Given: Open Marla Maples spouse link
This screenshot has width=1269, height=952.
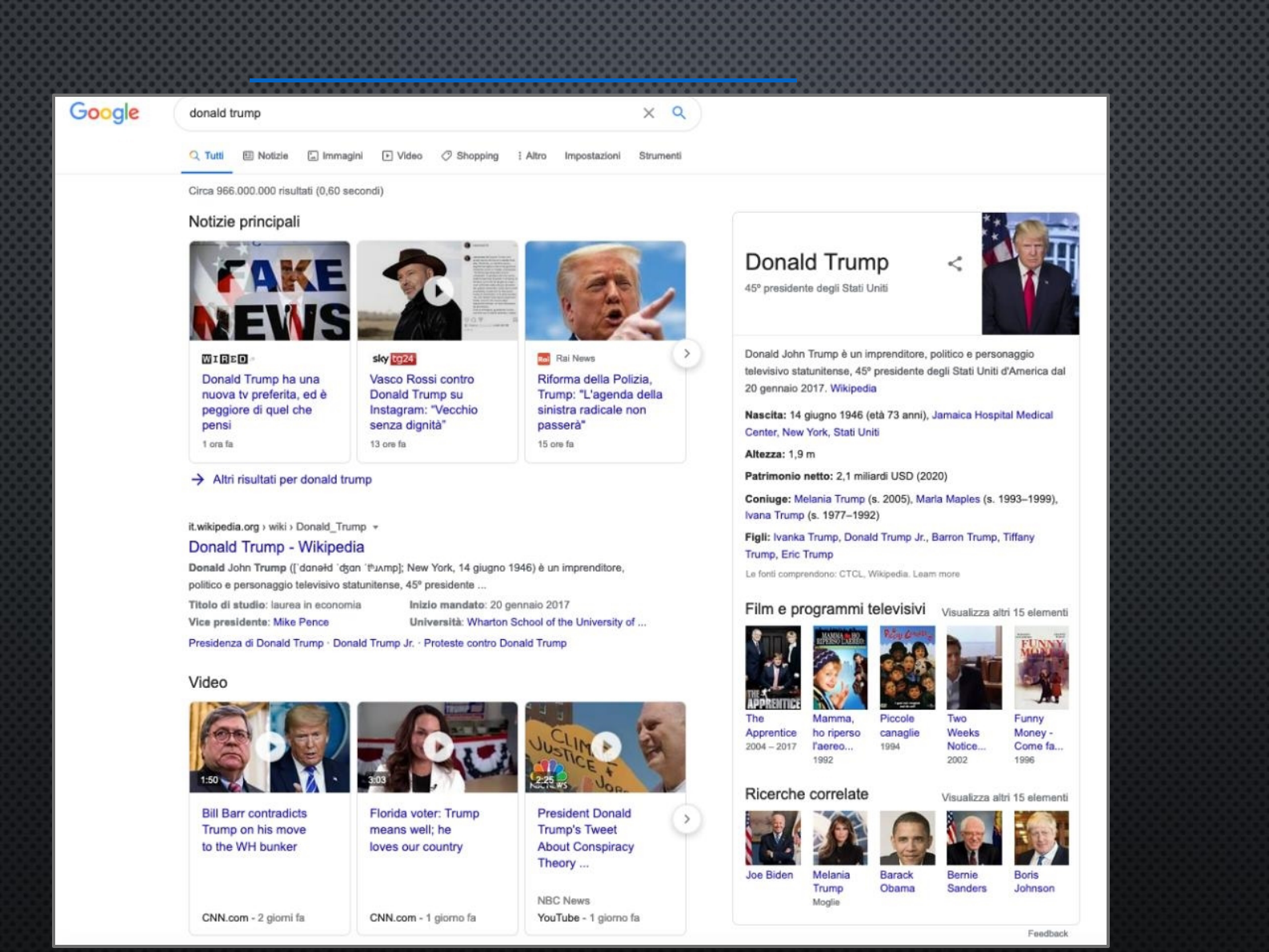Looking at the screenshot, I should pyautogui.click(x=947, y=499).
